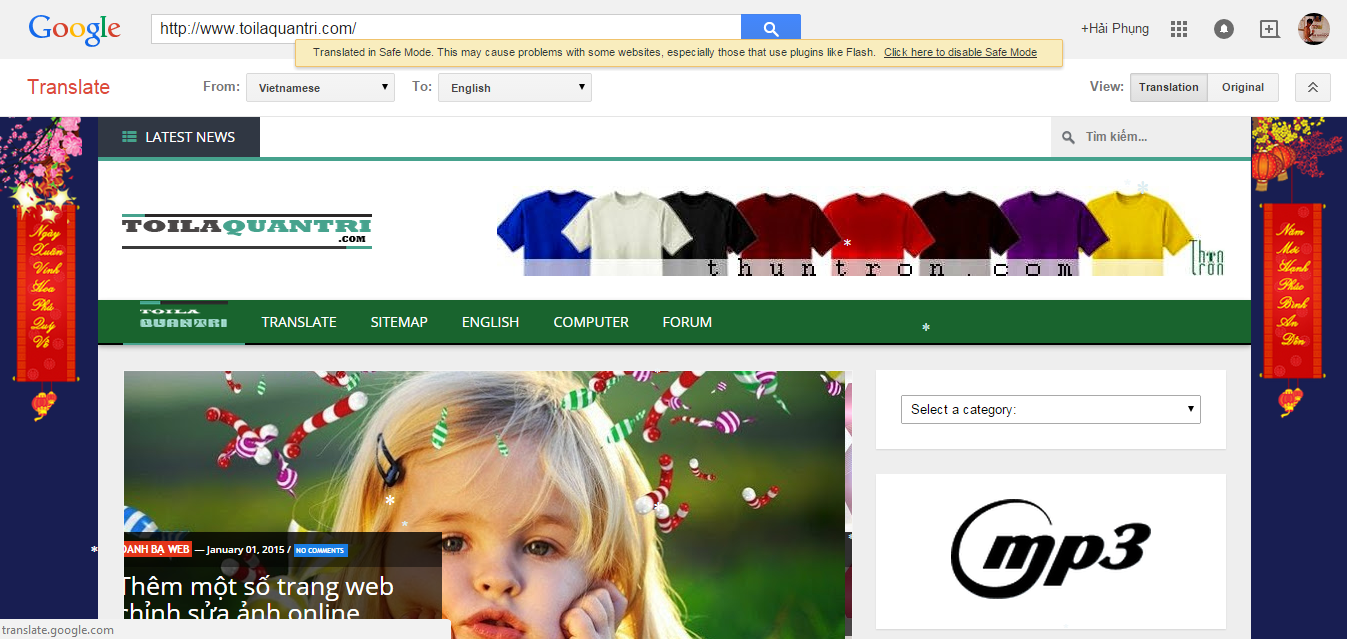Open the thuntron.com t-shirt banner
The image size is (1347, 639).
(860, 232)
